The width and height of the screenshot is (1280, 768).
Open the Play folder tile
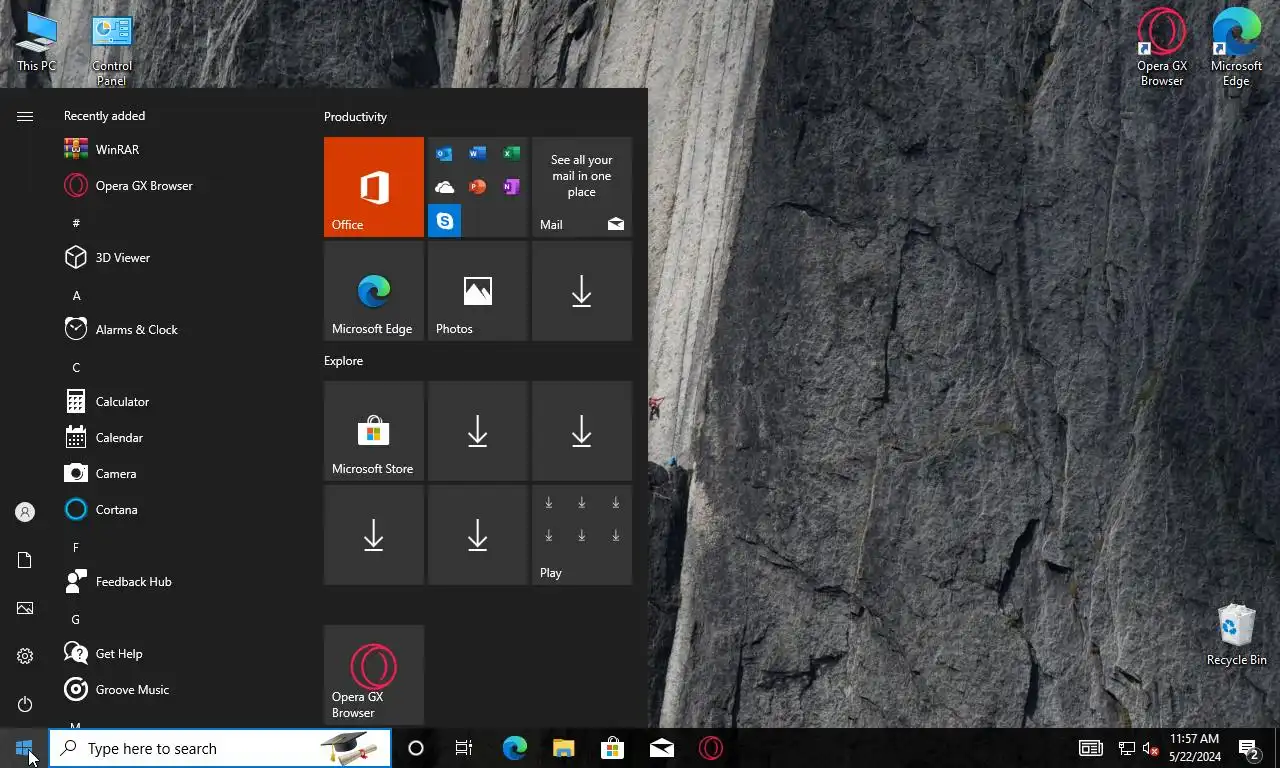pyautogui.click(x=582, y=535)
